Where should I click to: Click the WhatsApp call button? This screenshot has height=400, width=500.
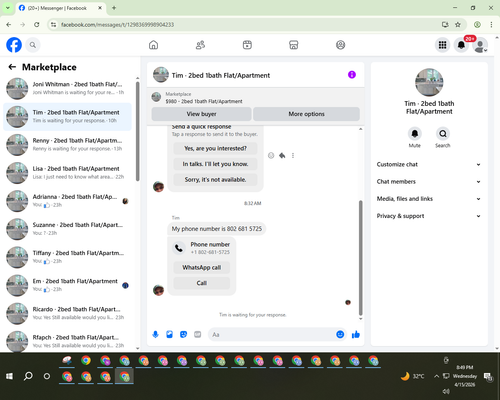click(x=202, y=267)
